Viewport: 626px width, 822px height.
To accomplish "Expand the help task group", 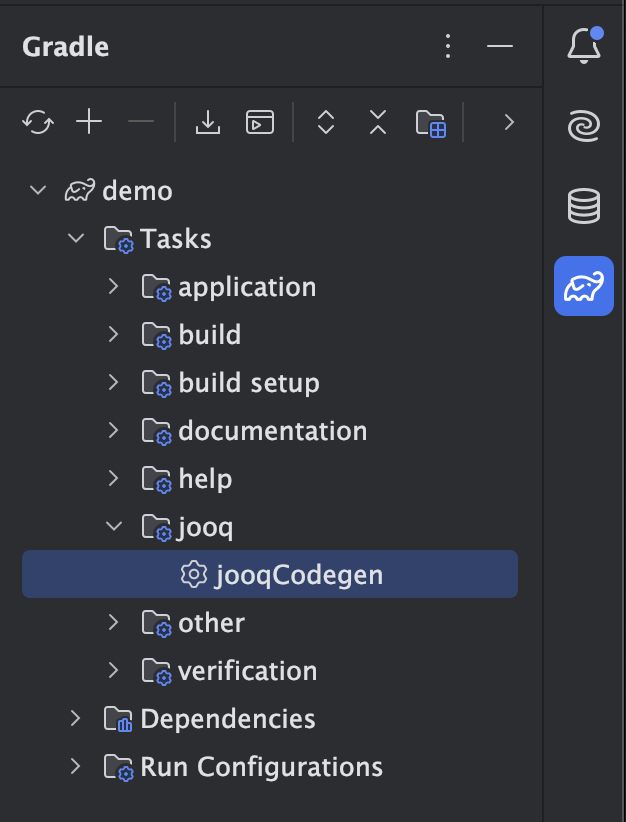I will point(113,478).
